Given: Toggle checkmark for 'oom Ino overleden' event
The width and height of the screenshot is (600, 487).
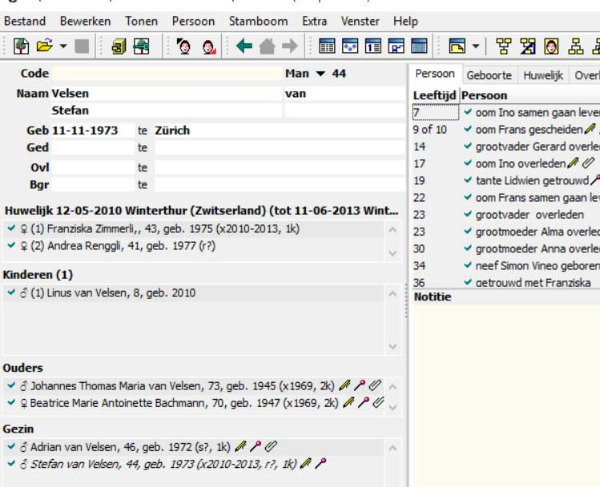Looking at the screenshot, I should point(468,163).
